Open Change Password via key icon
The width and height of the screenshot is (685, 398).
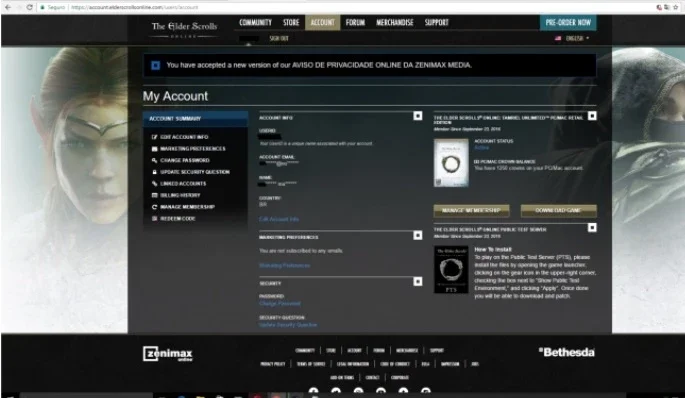pos(154,160)
